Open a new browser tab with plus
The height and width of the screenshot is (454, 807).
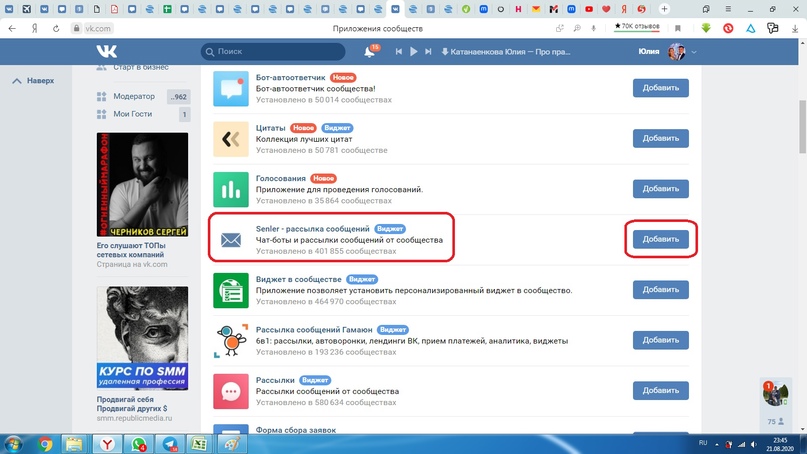point(664,9)
